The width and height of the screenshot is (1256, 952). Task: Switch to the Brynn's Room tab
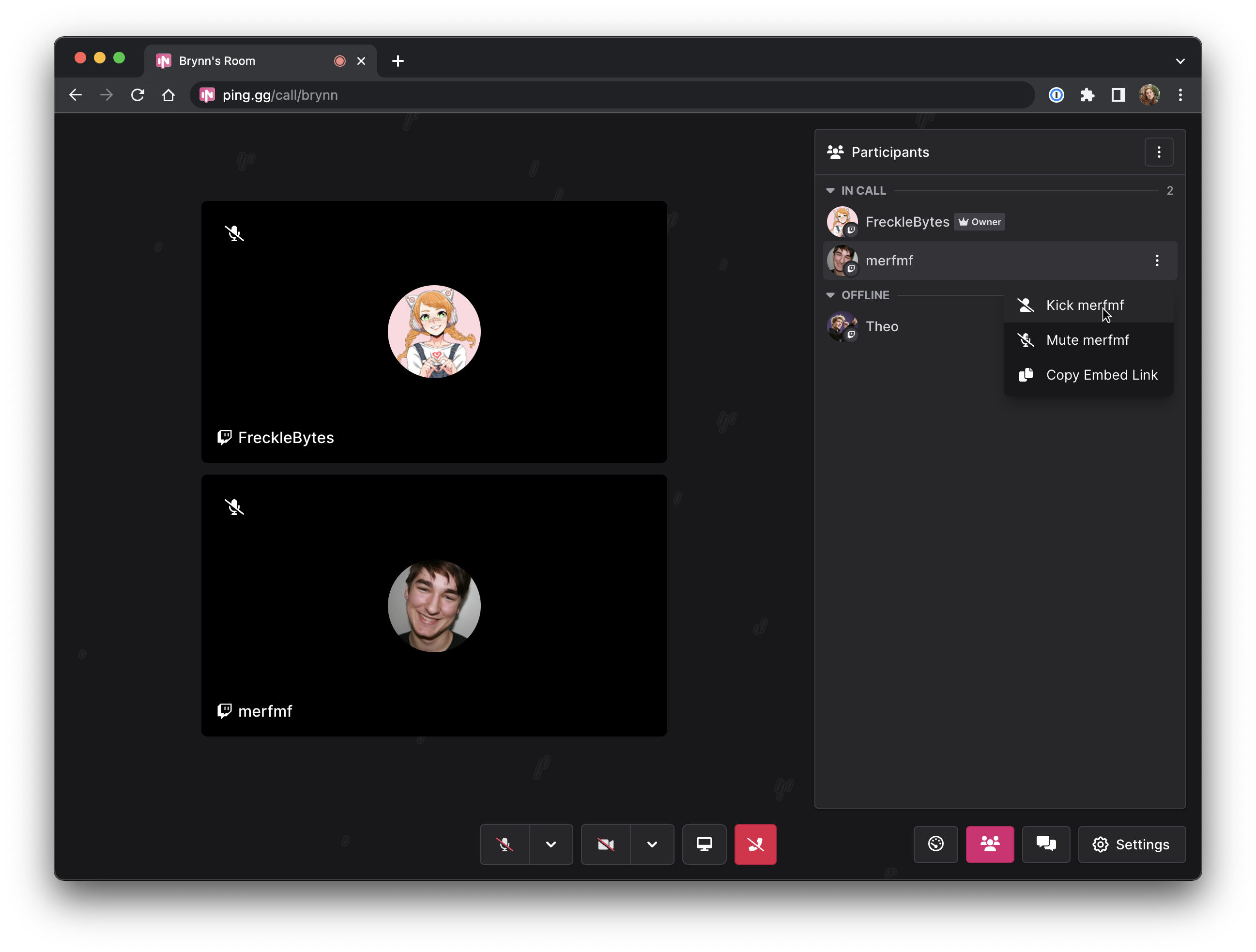tap(260, 61)
